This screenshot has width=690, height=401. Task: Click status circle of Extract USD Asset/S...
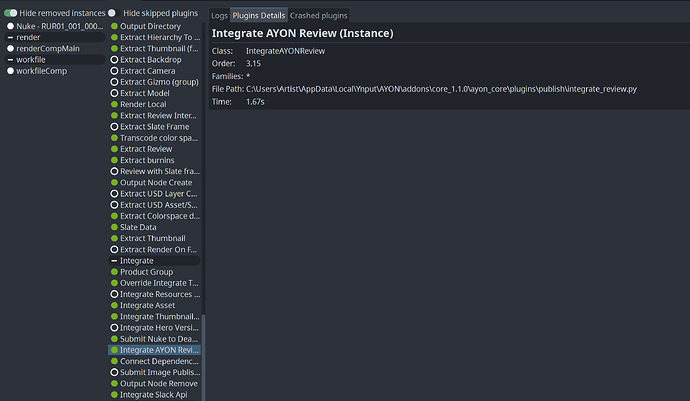click(114, 205)
